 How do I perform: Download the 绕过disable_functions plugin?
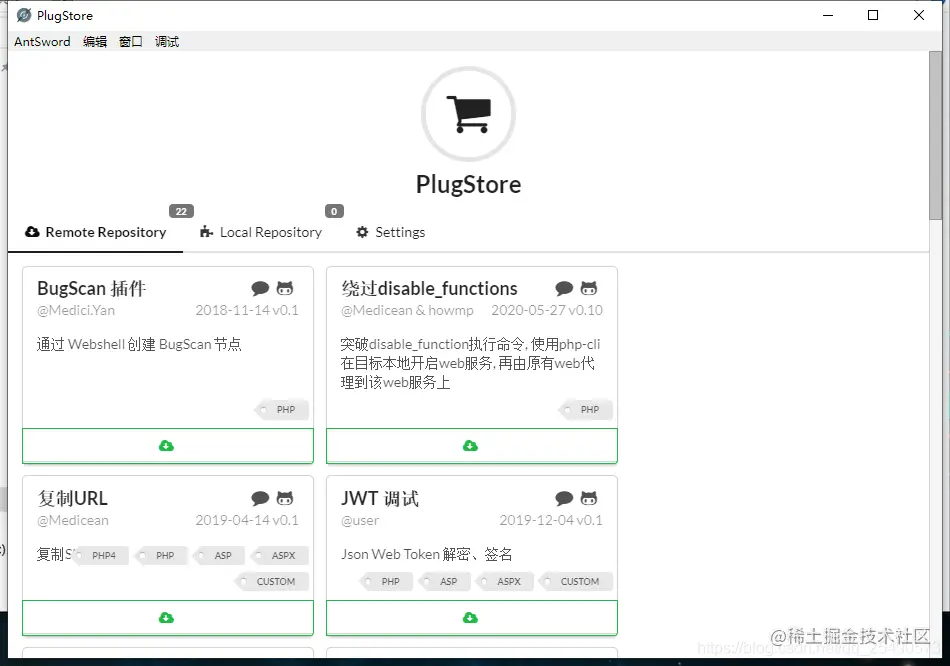[x=471, y=445]
